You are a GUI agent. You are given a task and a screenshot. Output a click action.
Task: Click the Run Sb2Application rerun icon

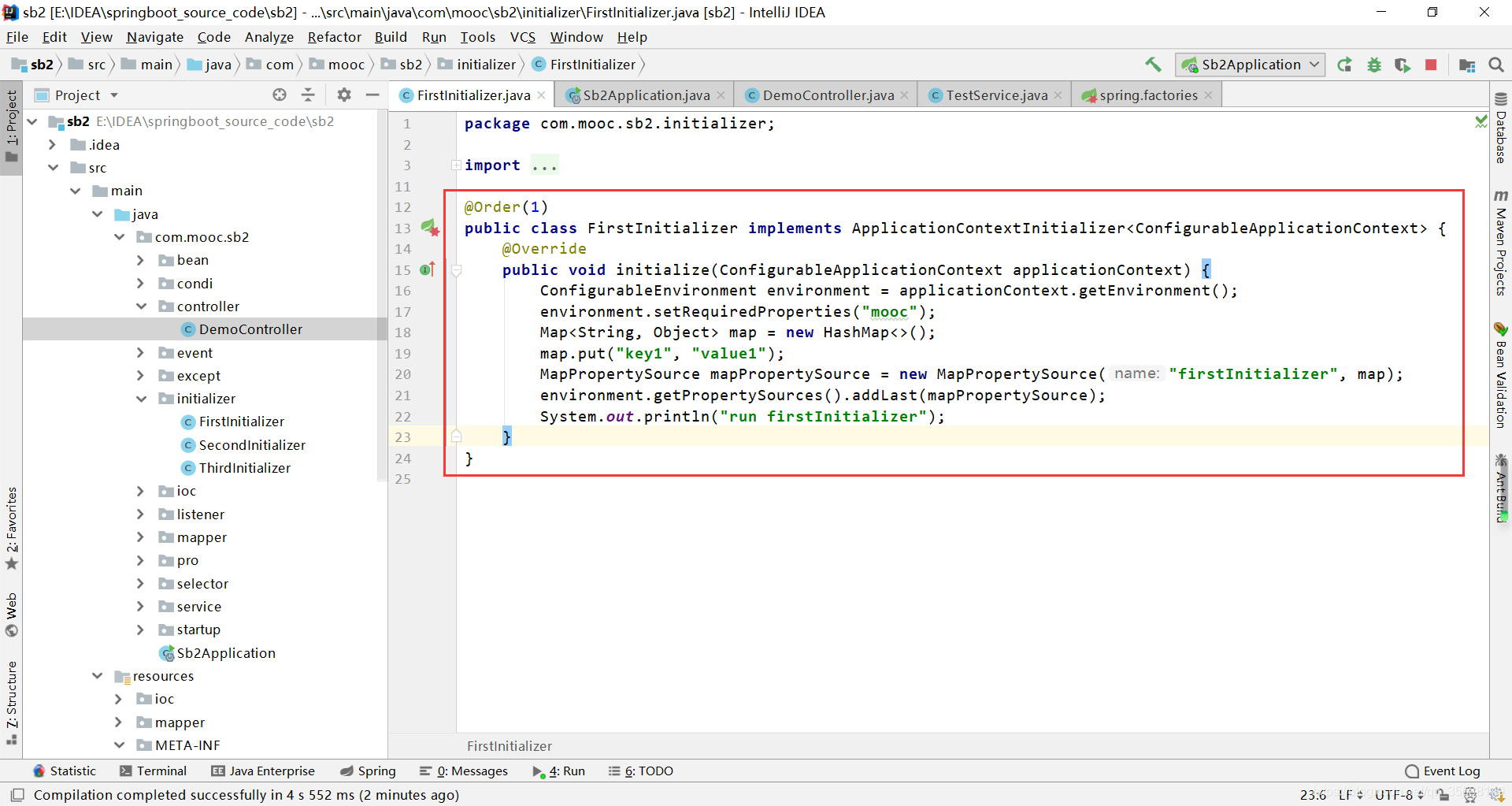(1345, 65)
